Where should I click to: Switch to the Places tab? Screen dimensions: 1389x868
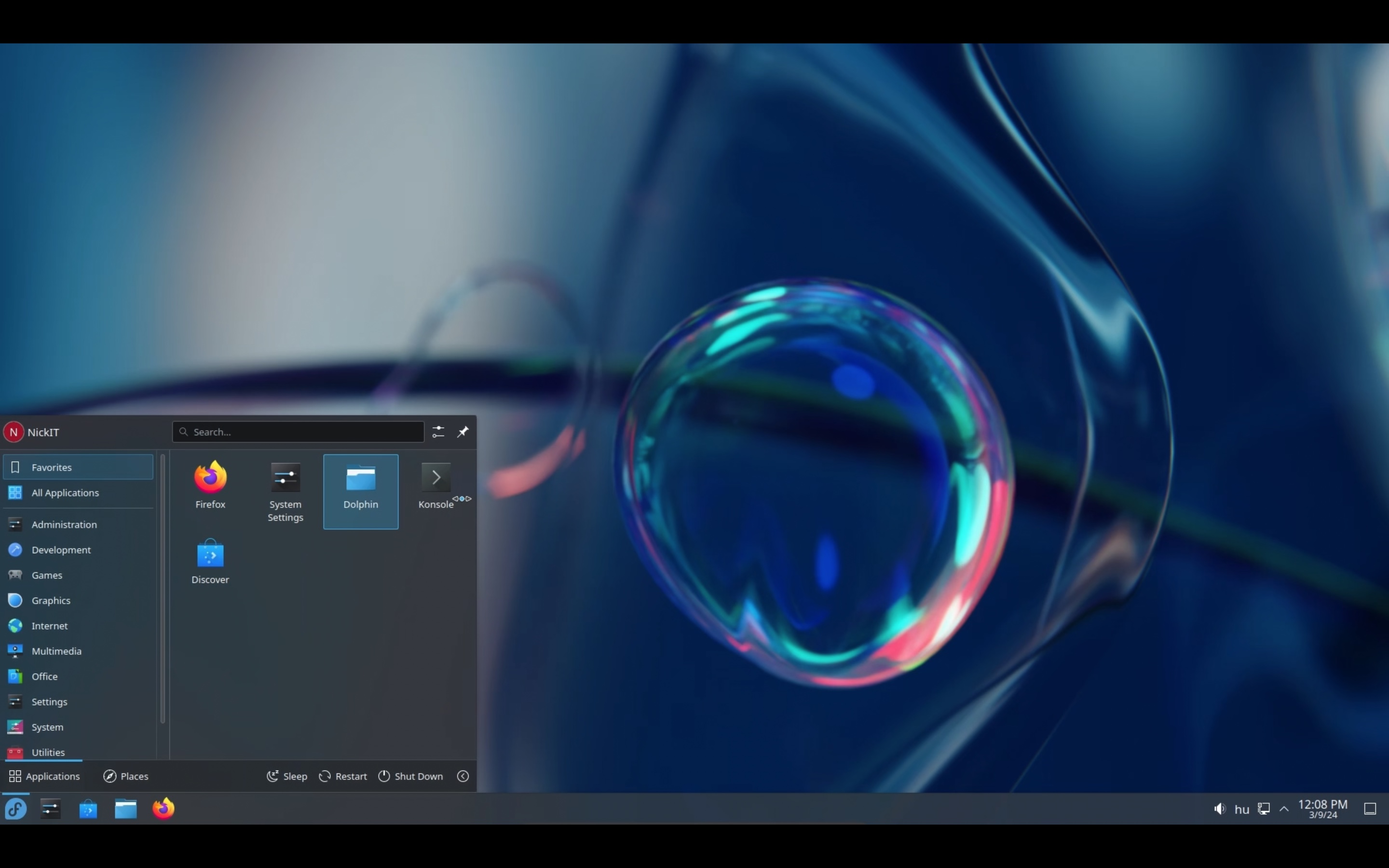click(126, 776)
